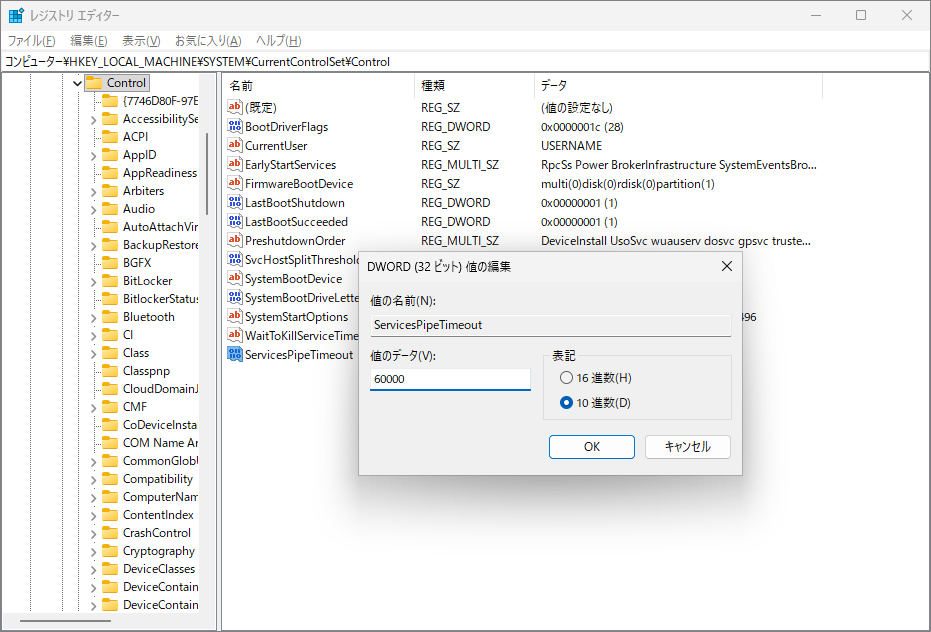931x632 pixels.
Task: Expand the Class tree node
Action: (93, 354)
